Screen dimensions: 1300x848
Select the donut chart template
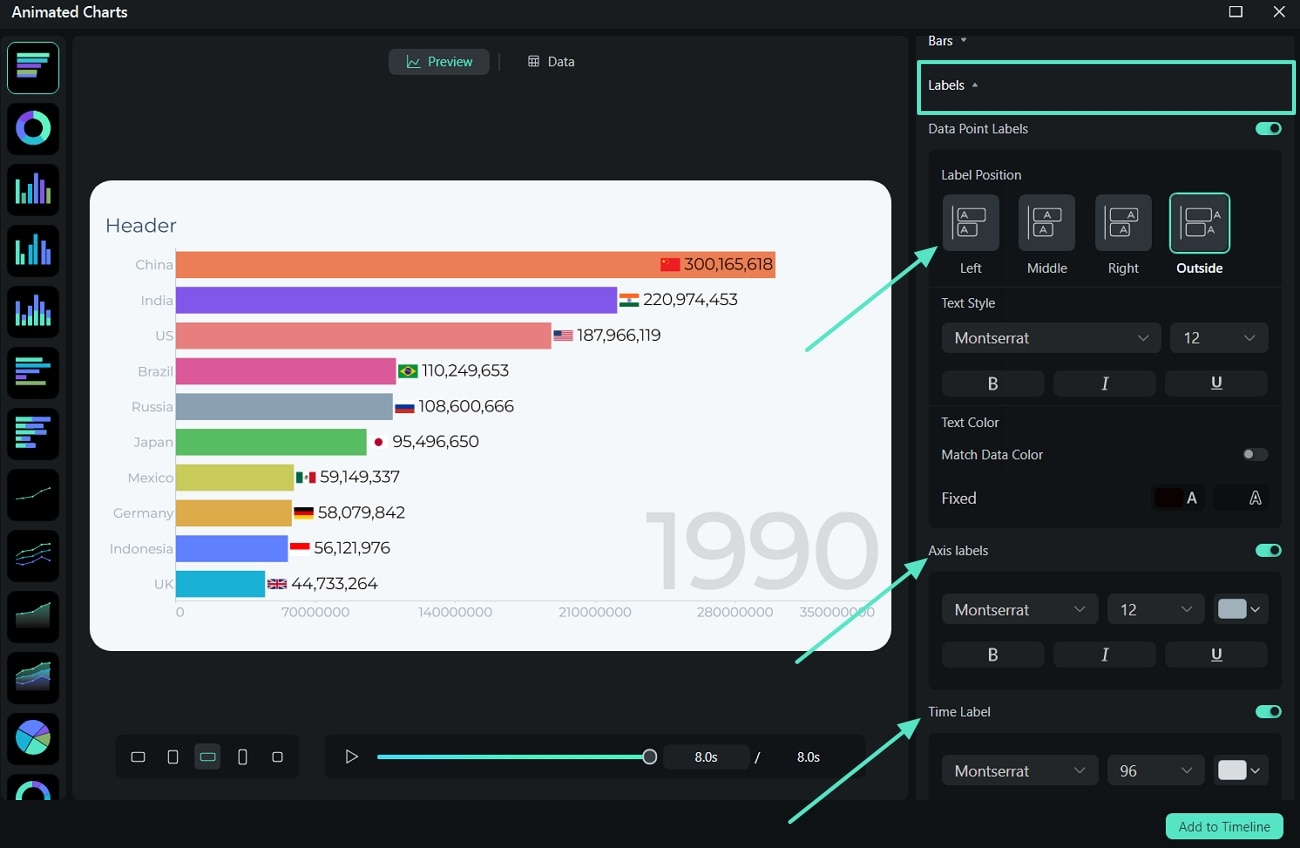(x=33, y=128)
